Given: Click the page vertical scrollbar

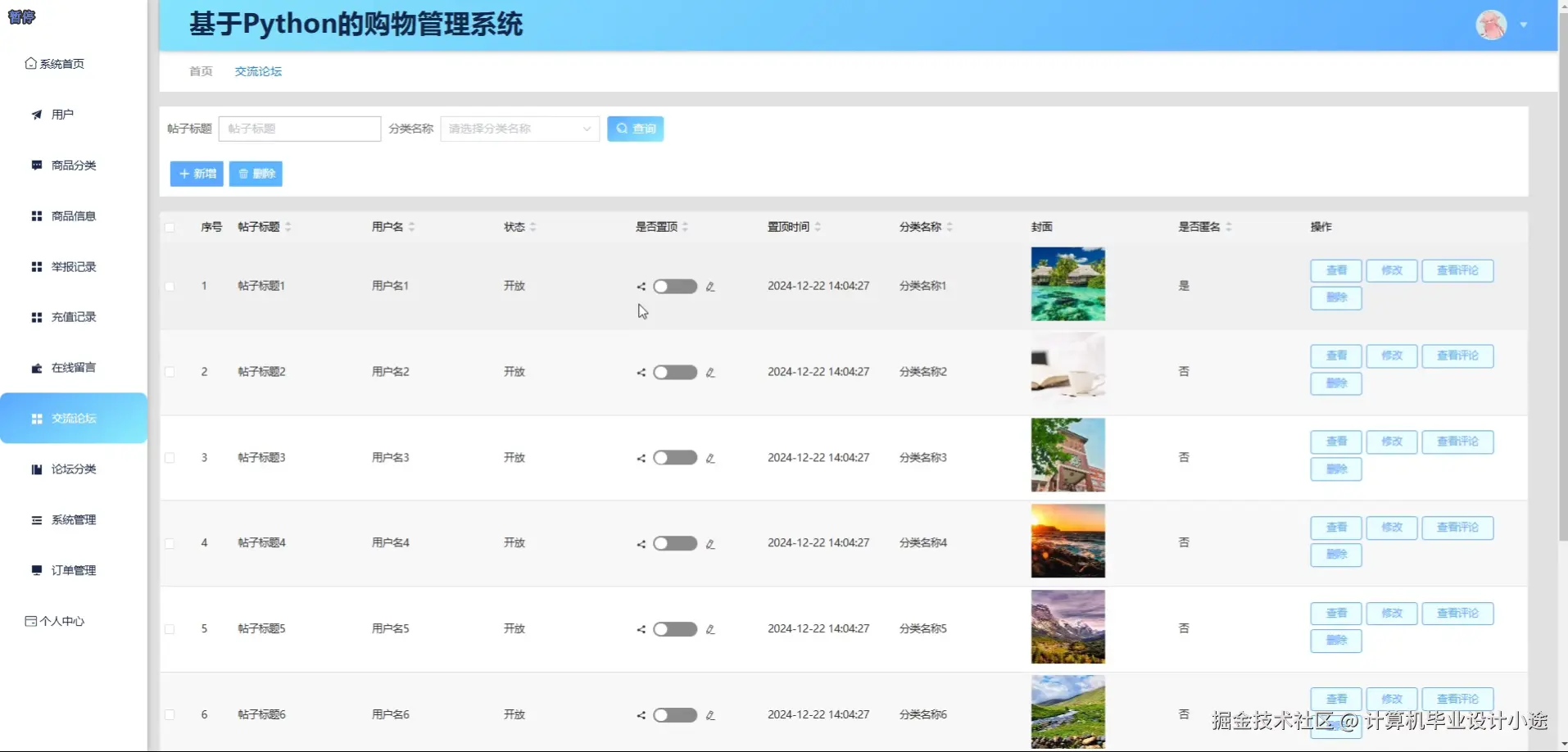Looking at the screenshot, I should [x=1562, y=279].
